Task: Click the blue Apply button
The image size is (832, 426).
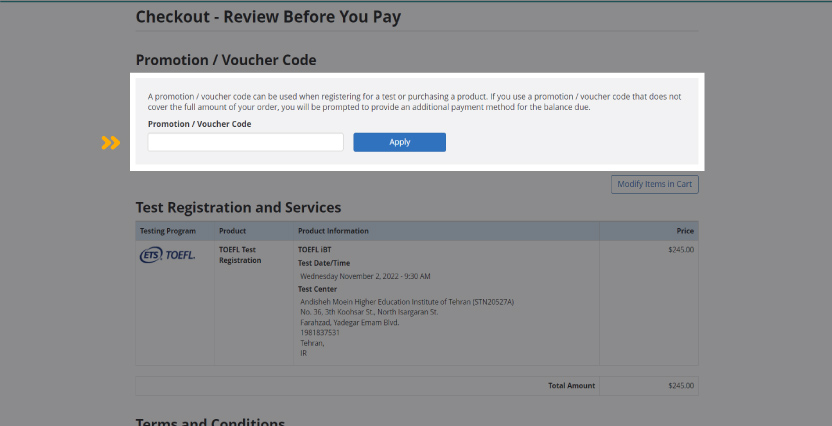Action: click(x=400, y=142)
